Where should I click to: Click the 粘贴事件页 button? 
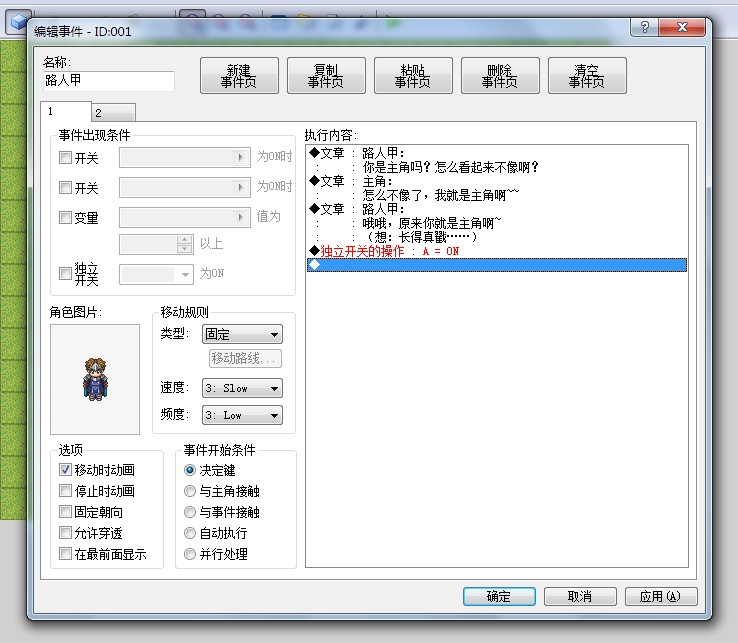pyautogui.click(x=413, y=76)
